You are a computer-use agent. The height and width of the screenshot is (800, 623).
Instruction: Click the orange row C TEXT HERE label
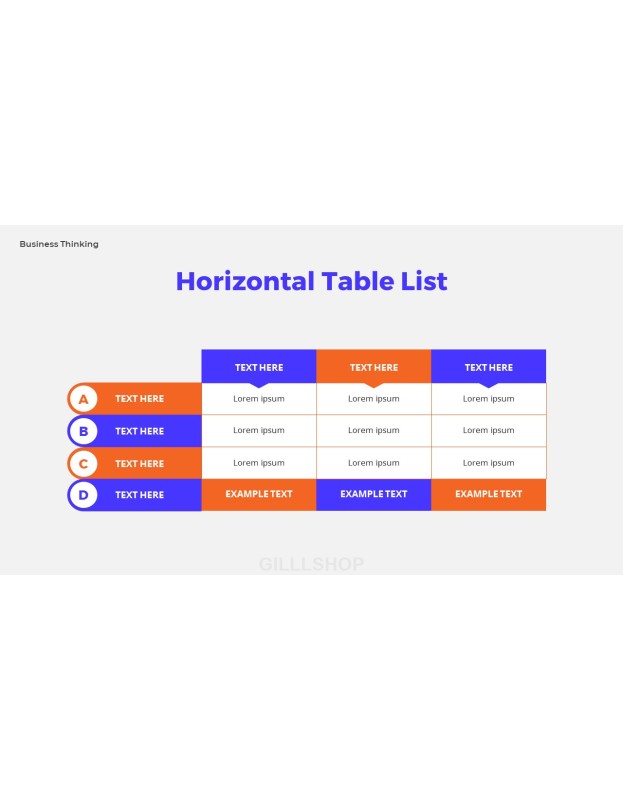pyautogui.click(x=139, y=464)
